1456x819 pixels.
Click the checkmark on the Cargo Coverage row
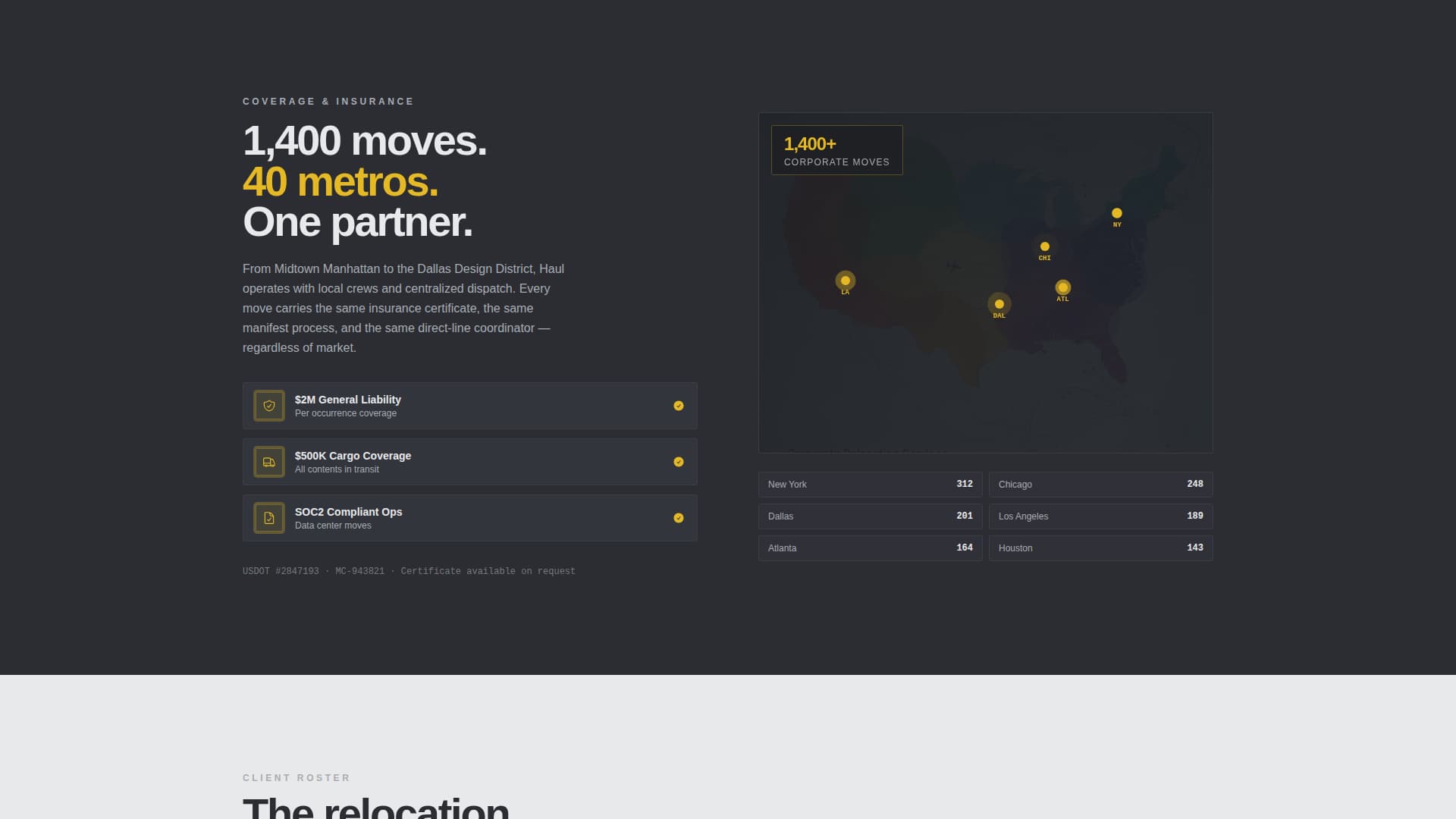click(679, 462)
